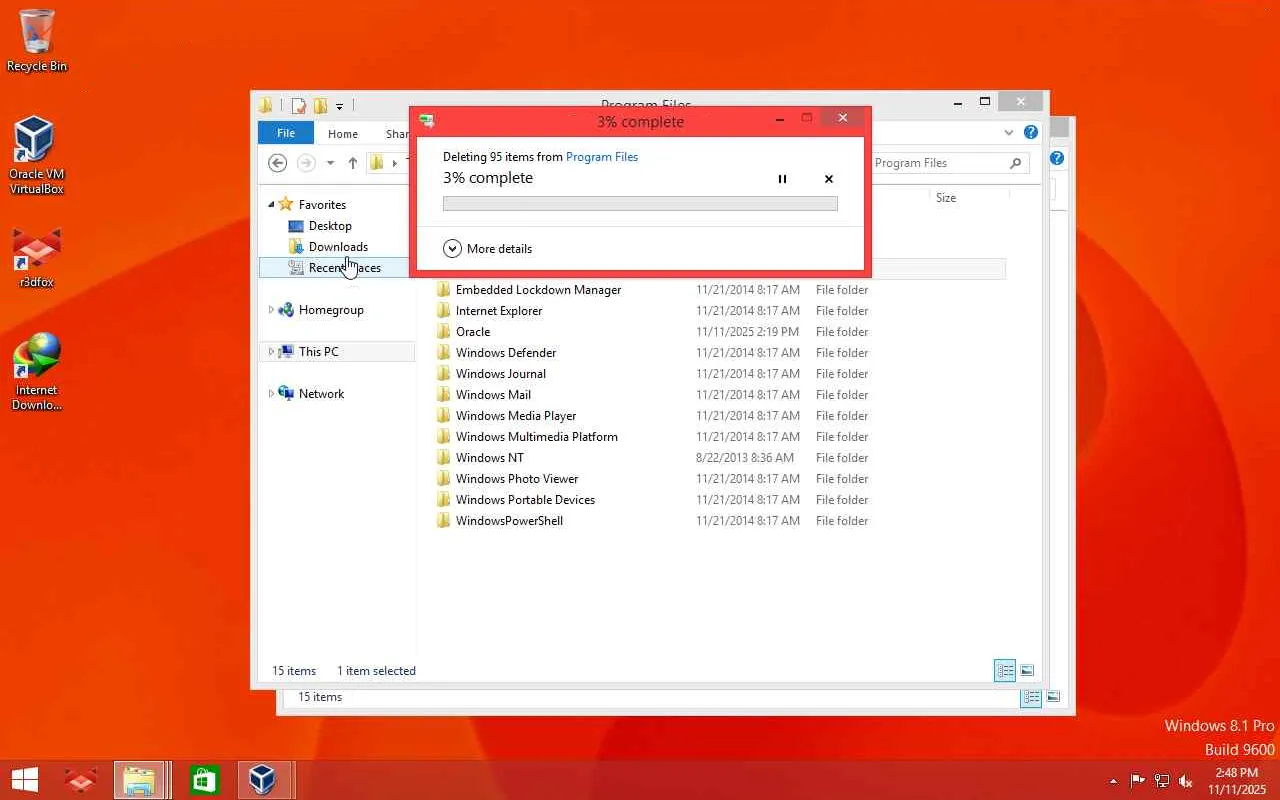This screenshot has width=1280, height=800.
Task: Click the Oracle folder icon
Action: coord(444,332)
